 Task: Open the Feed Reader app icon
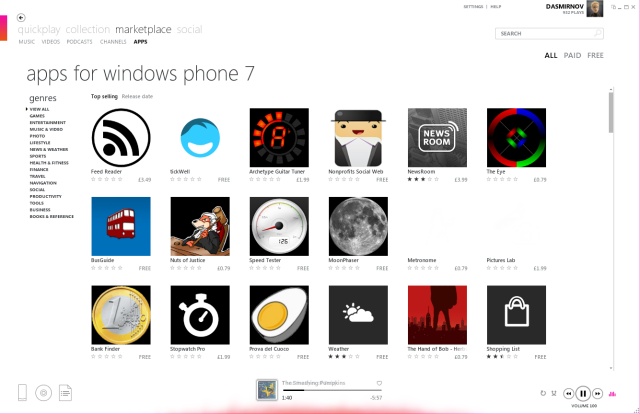point(121,138)
